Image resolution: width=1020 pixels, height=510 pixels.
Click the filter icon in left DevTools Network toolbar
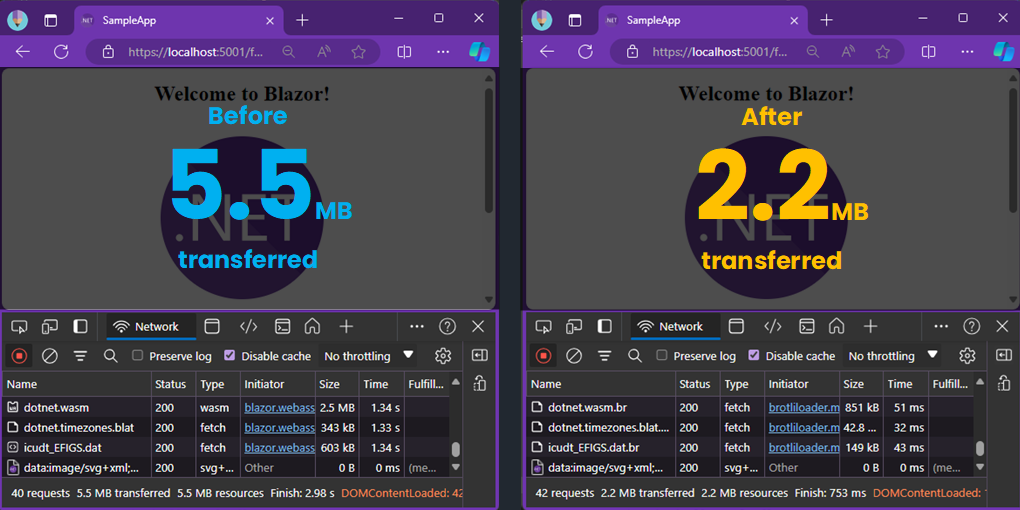pos(80,356)
